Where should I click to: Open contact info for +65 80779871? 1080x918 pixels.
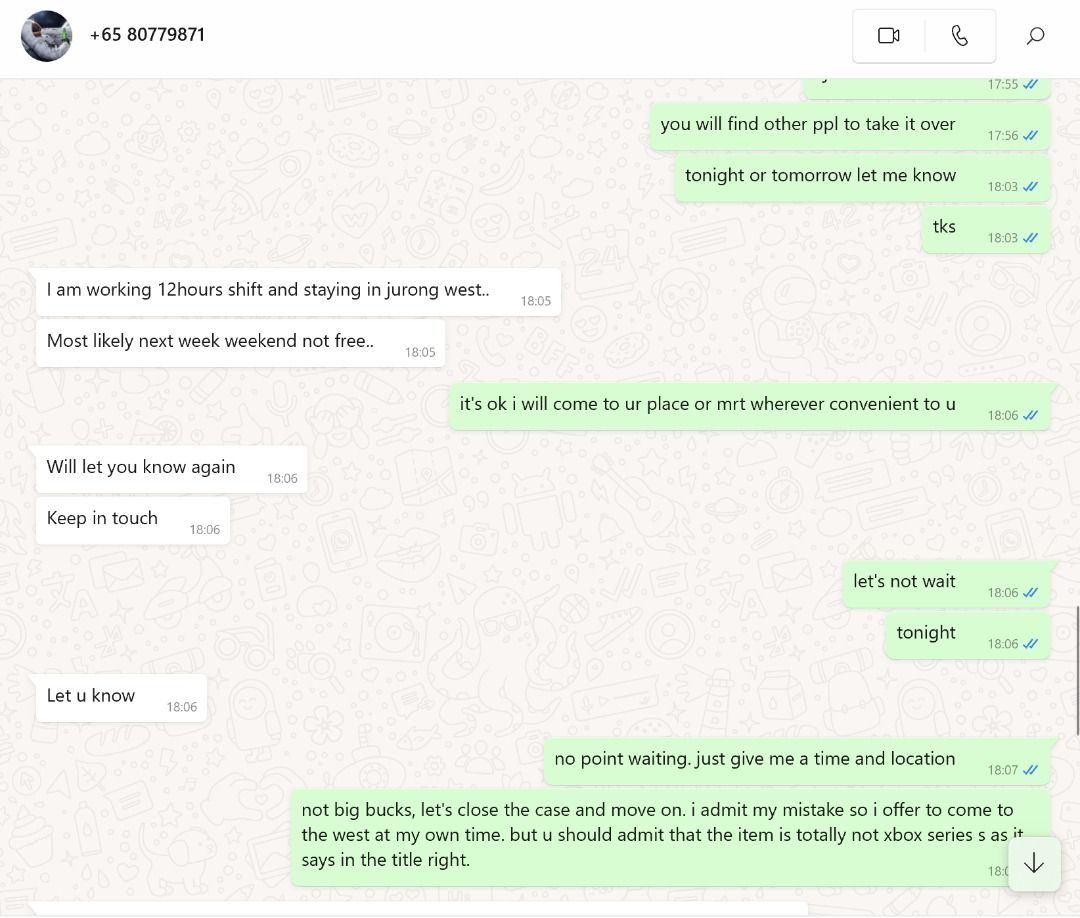(147, 35)
